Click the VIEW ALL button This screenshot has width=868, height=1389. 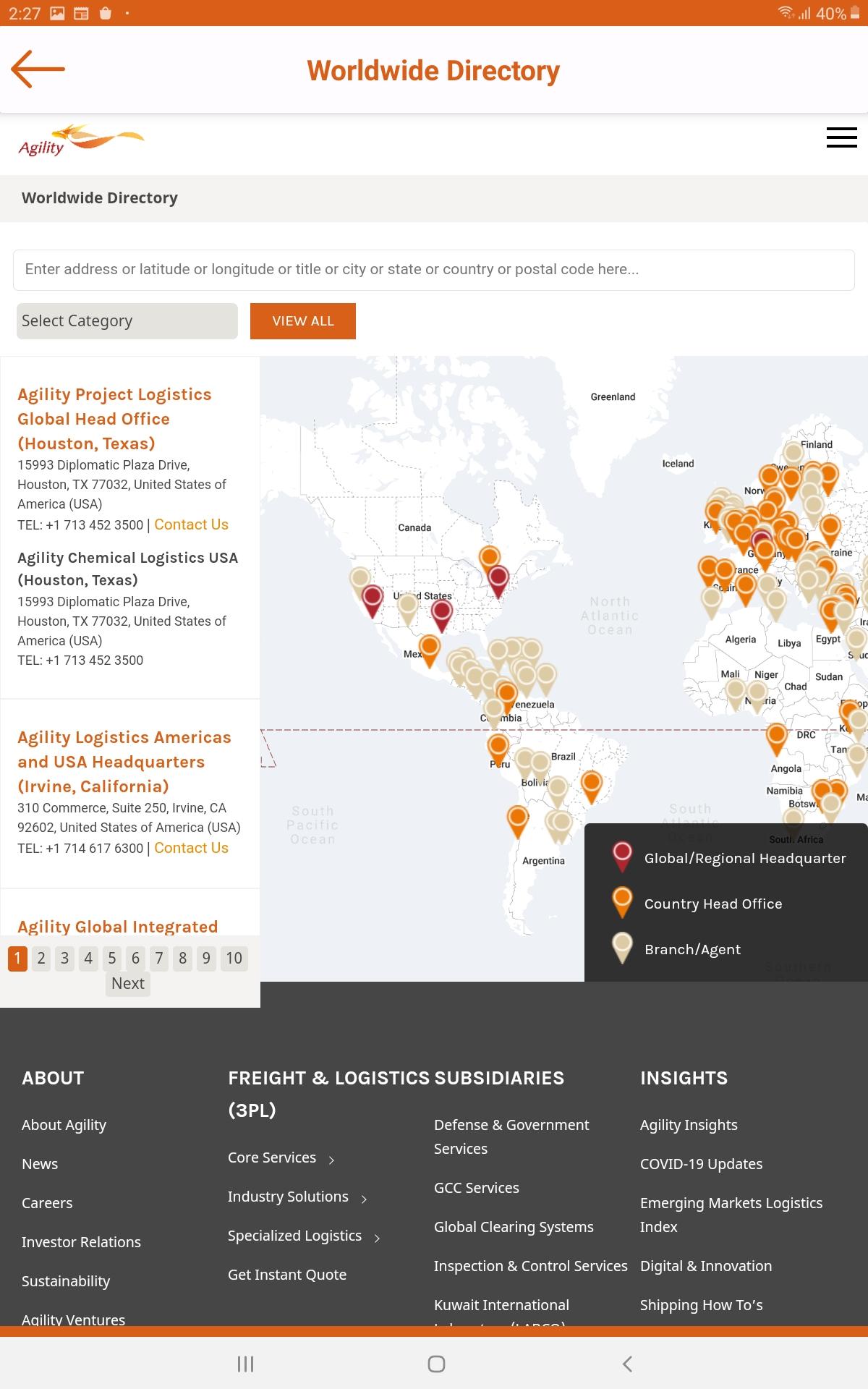pyautogui.click(x=303, y=321)
